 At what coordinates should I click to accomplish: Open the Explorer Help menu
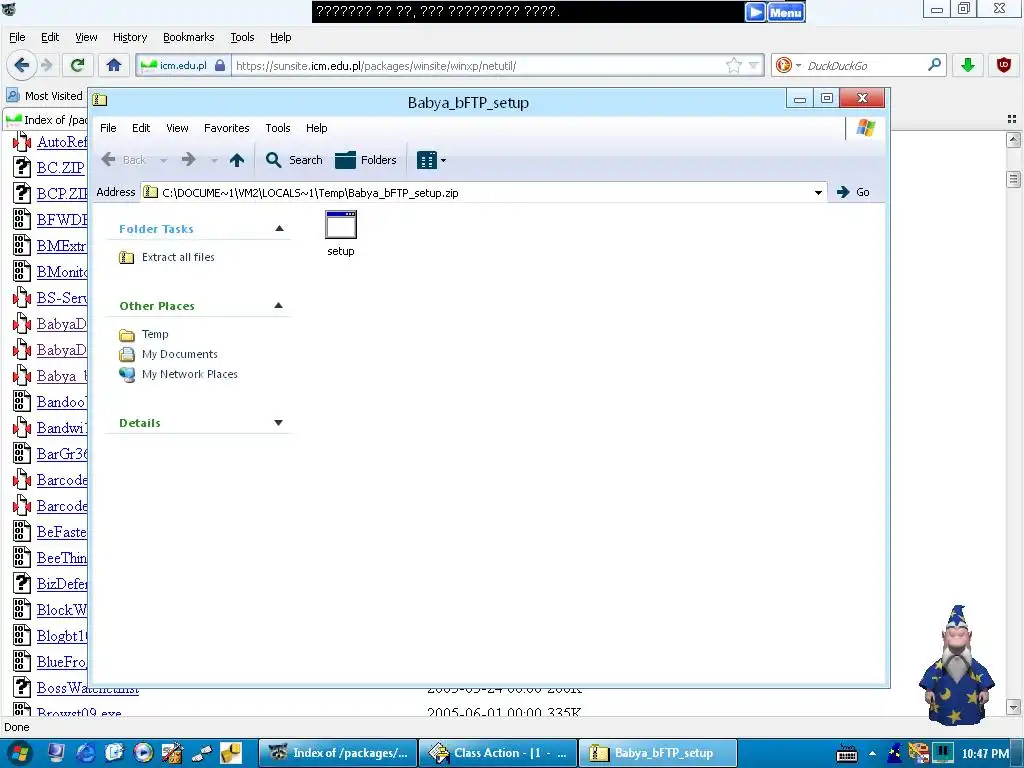(x=317, y=128)
